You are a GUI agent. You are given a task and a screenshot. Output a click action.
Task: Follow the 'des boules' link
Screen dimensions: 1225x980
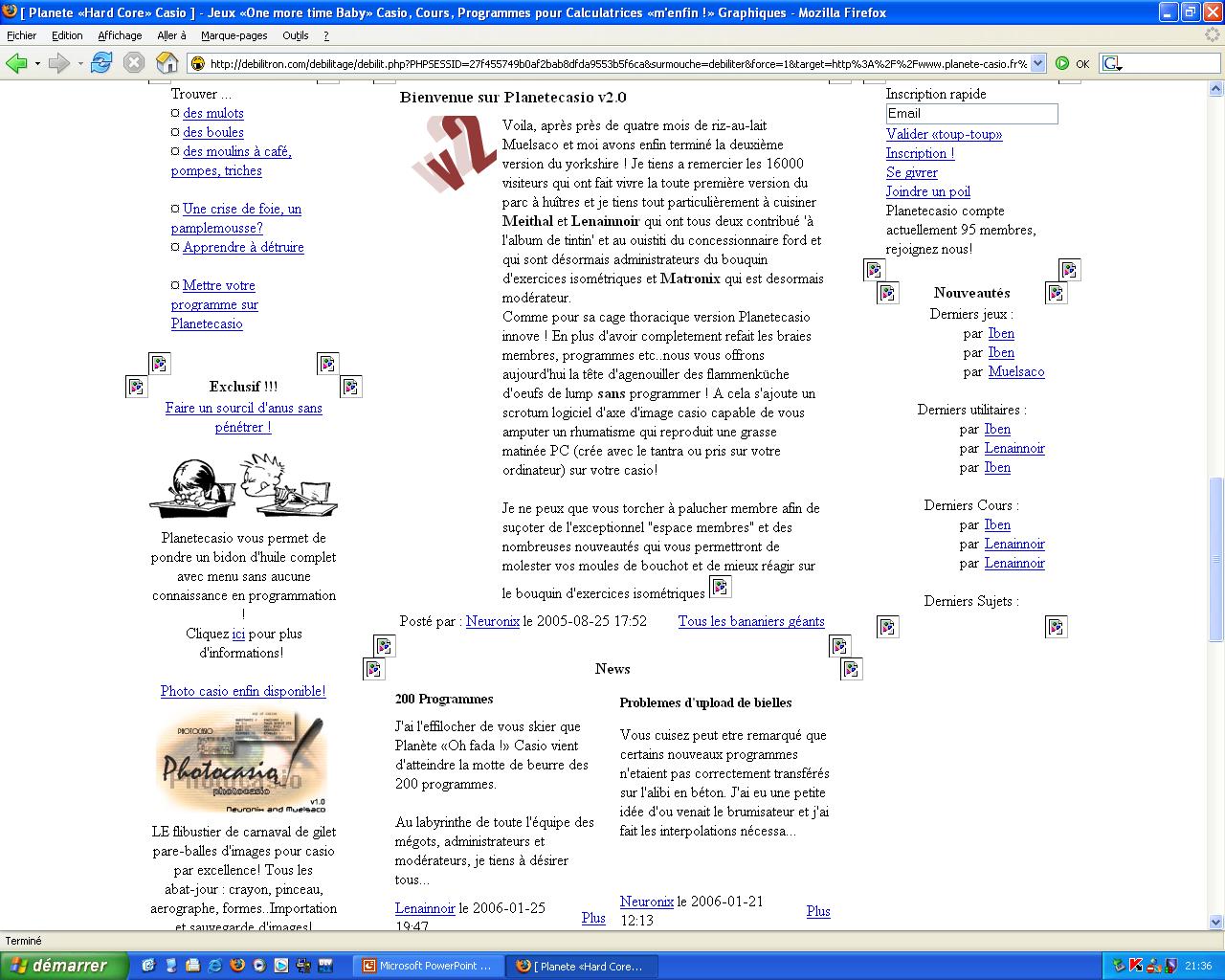click(213, 132)
